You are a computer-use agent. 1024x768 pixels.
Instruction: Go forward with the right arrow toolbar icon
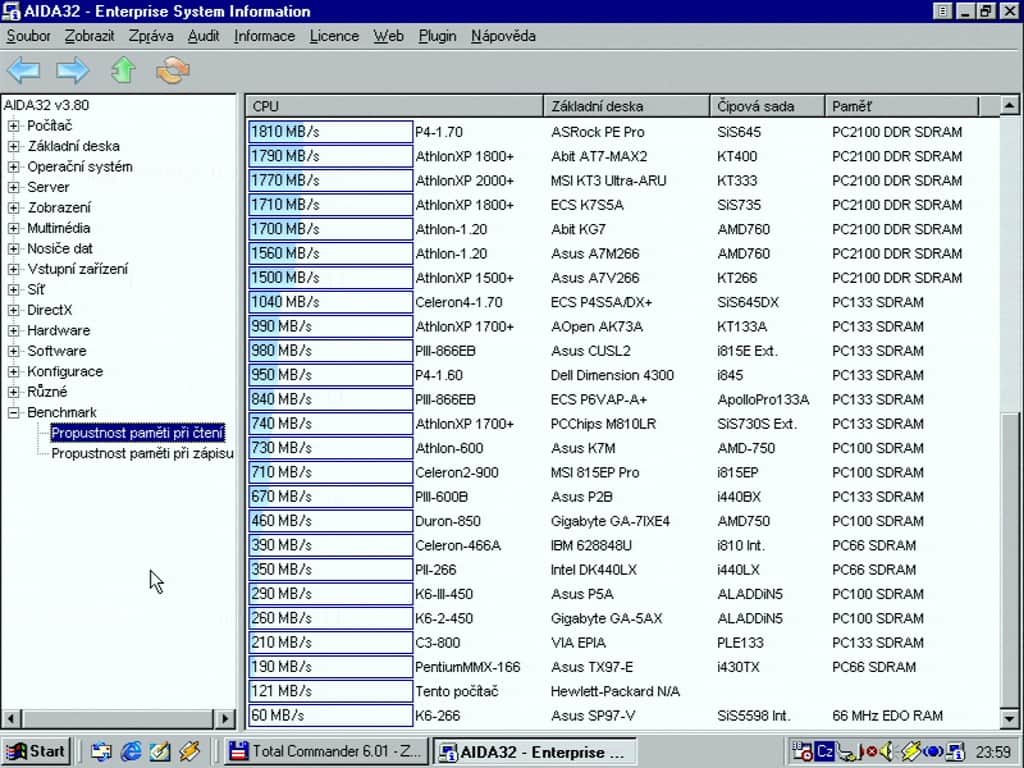coord(72,70)
